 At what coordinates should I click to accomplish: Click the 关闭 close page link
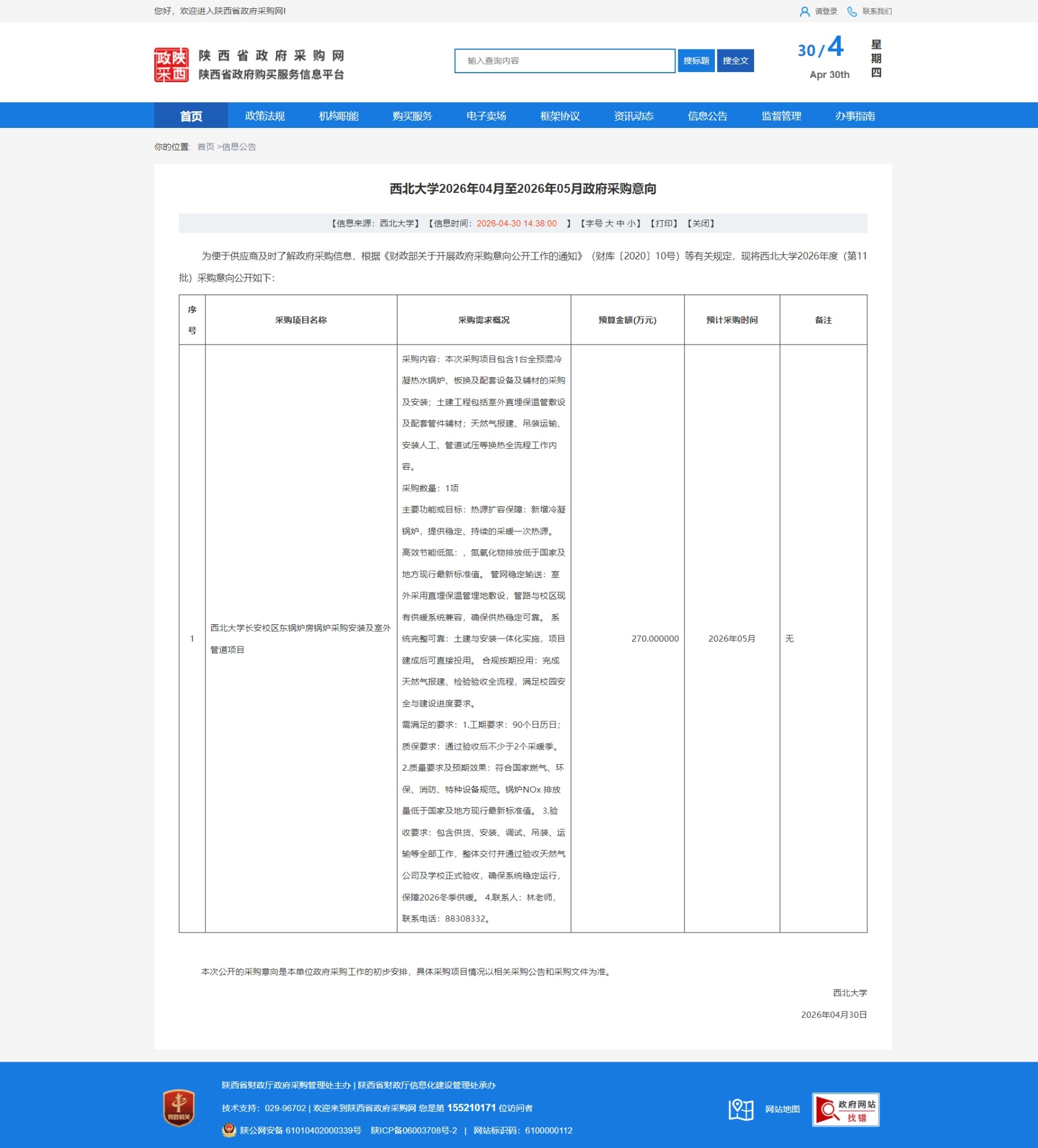pos(701,224)
